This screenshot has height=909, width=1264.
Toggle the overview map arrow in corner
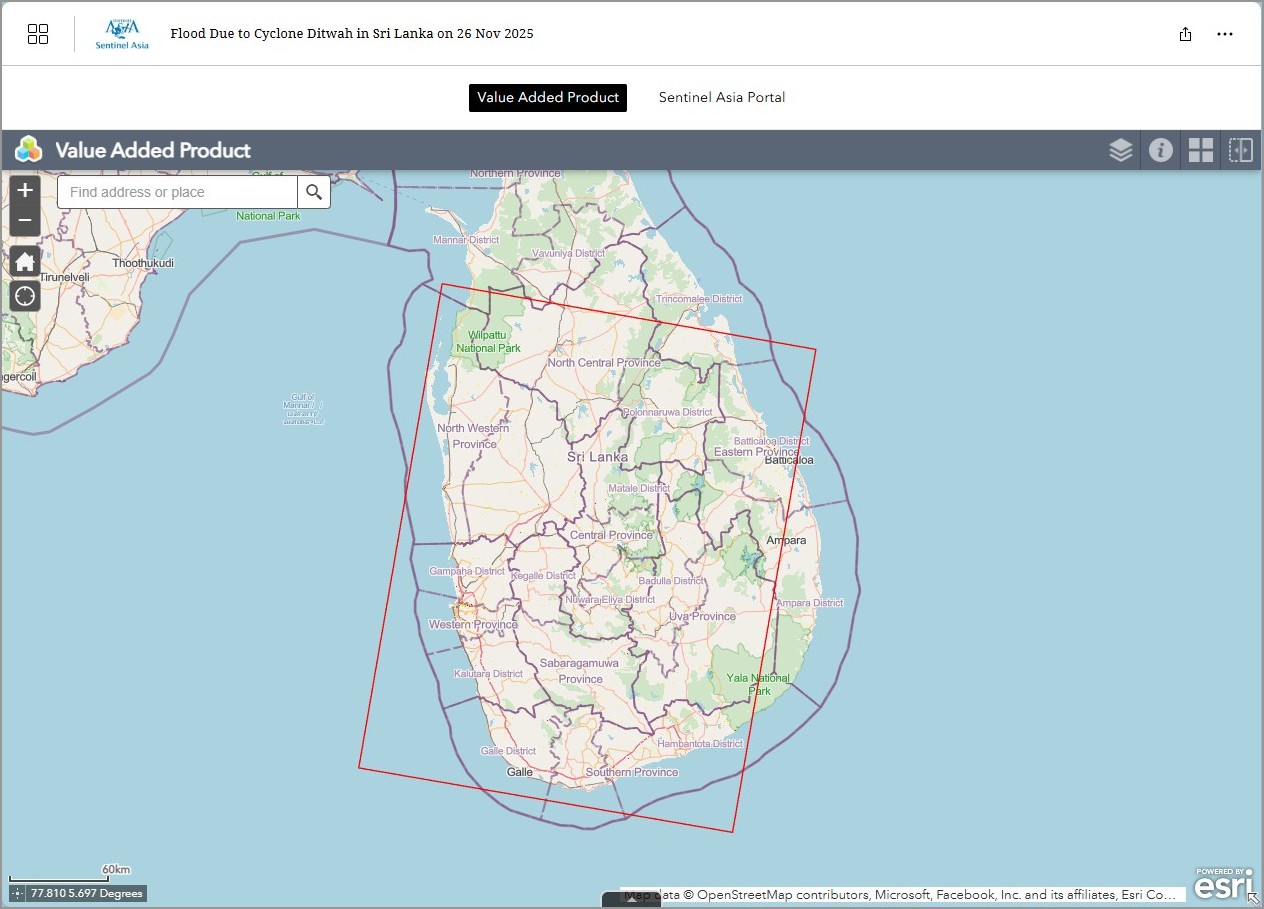coord(1254,899)
